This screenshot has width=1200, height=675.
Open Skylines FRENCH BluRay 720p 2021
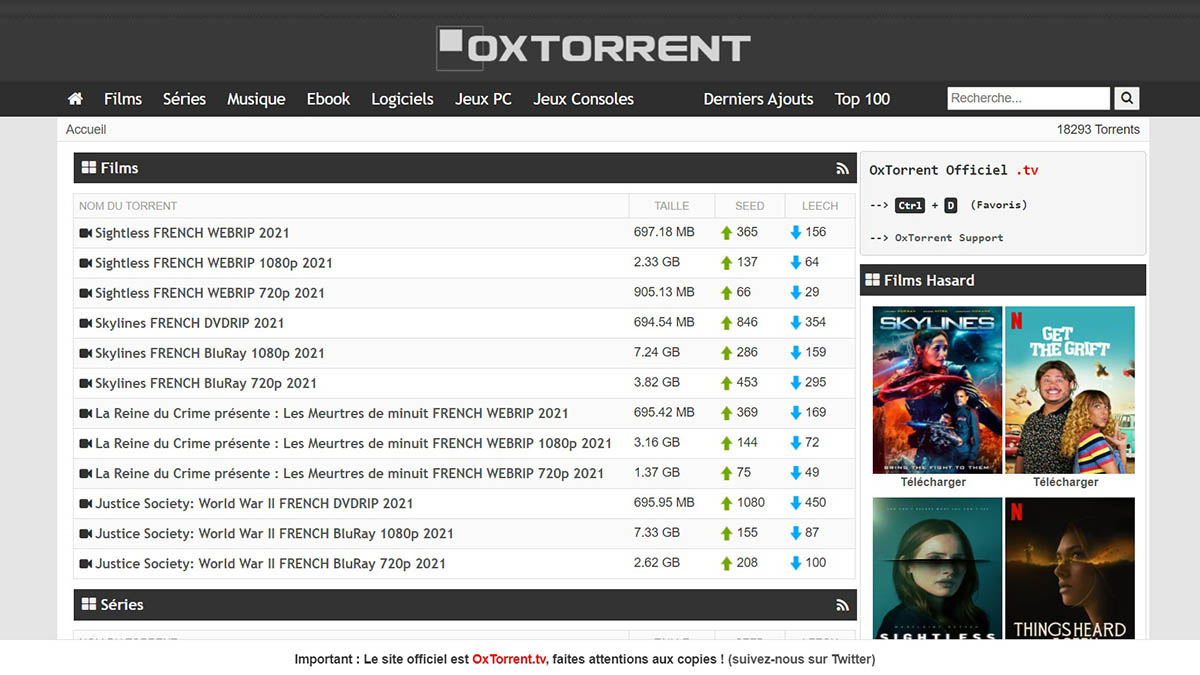[x=206, y=383]
